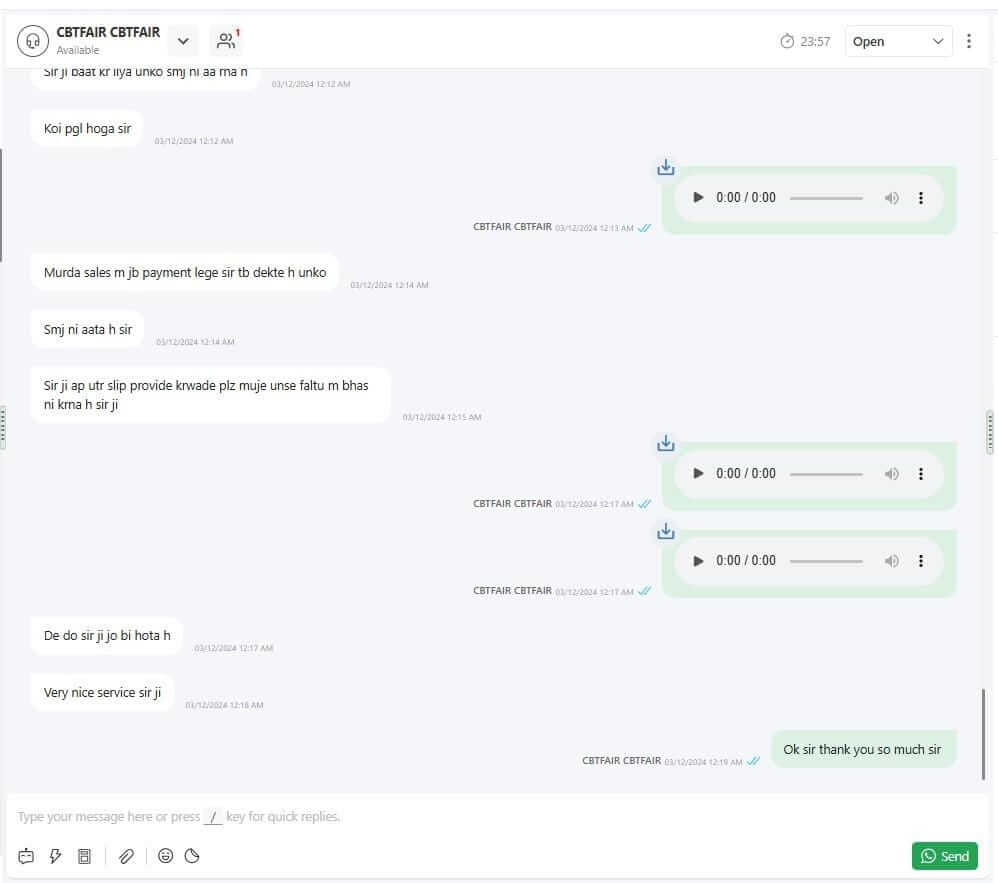Image resolution: width=998 pixels, height=883 pixels.
Task: Click the Available status text
Action: click(x=78, y=50)
